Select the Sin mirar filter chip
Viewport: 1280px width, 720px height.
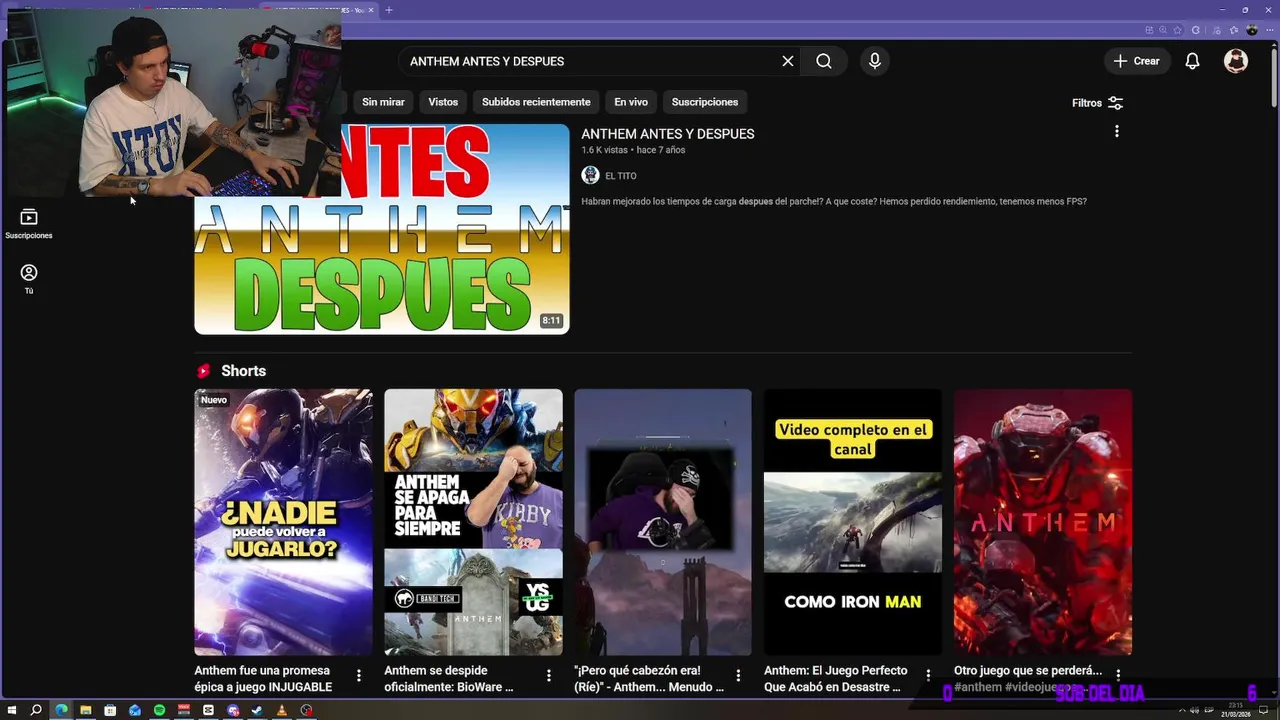pyautogui.click(x=383, y=102)
